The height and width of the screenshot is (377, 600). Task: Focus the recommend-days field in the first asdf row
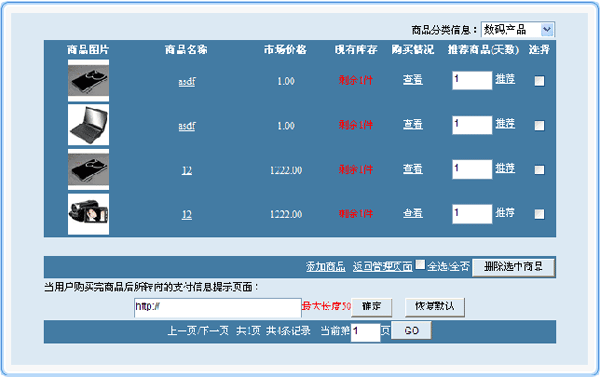pyautogui.click(x=472, y=80)
